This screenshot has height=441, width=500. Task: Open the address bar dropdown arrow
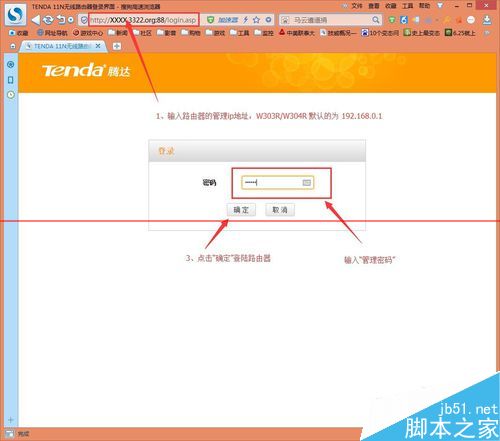click(x=268, y=20)
